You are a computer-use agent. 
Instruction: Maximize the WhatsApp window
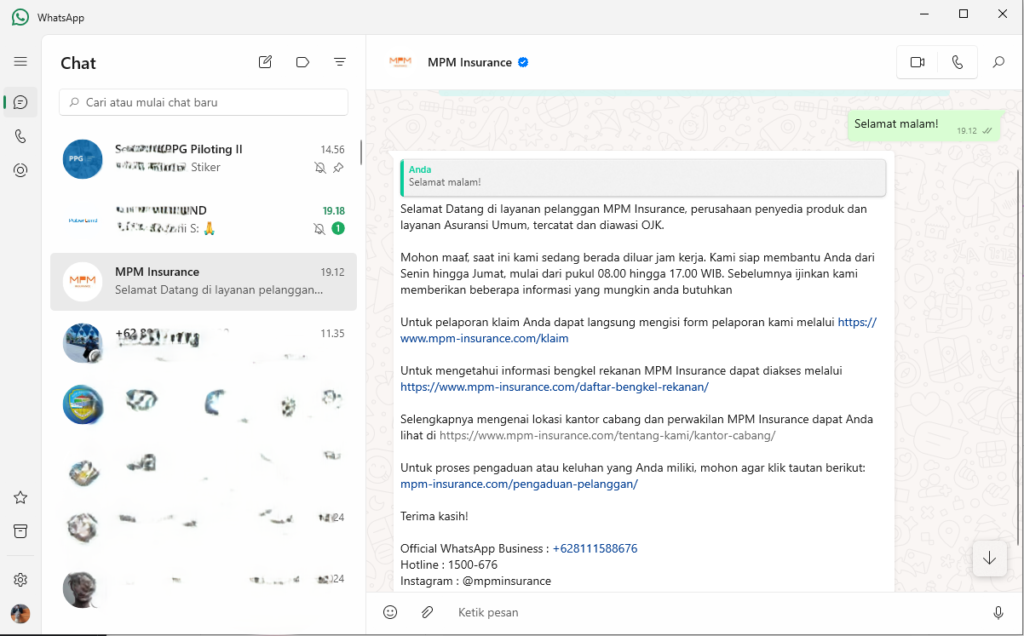click(963, 14)
